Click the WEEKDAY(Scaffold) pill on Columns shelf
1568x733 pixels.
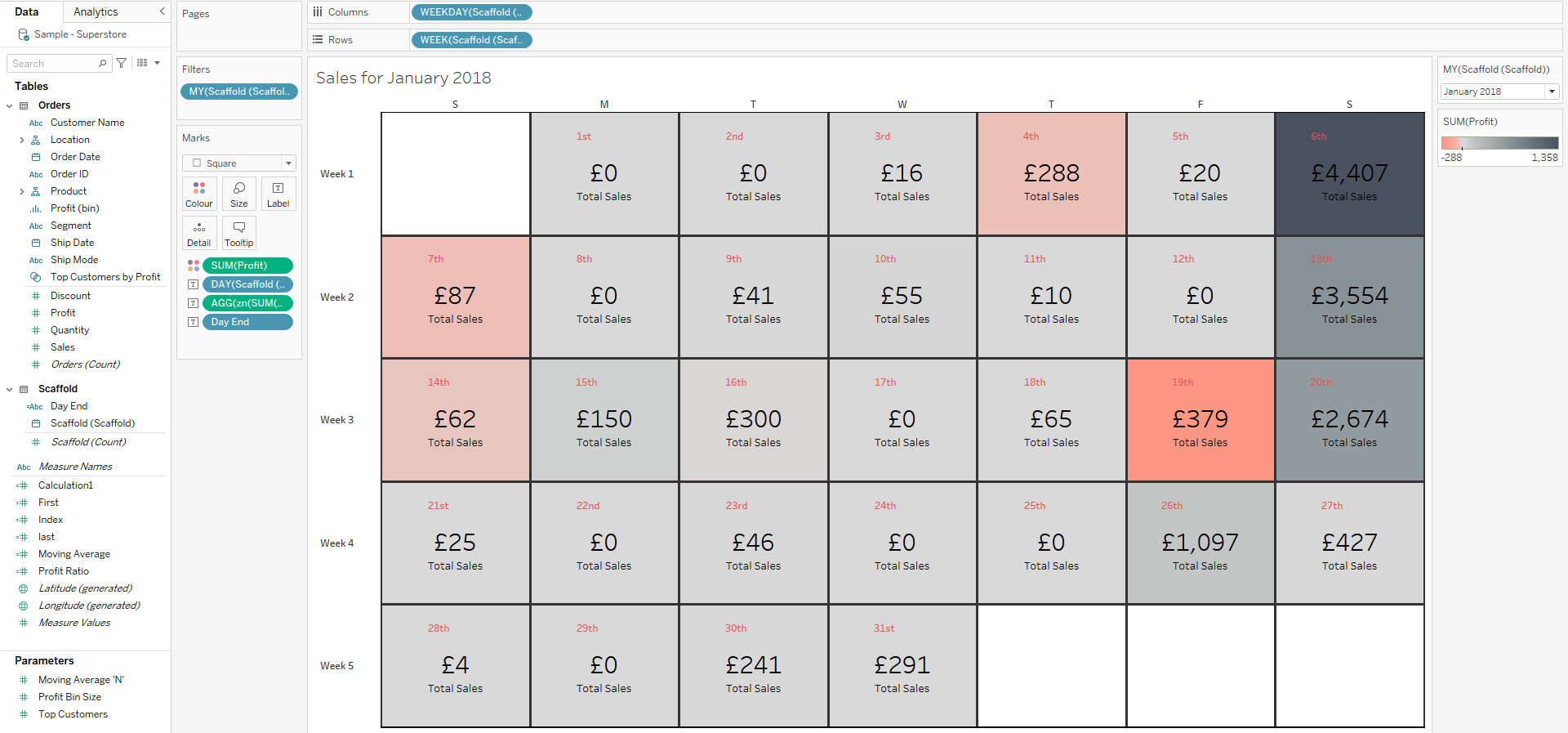[471, 12]
